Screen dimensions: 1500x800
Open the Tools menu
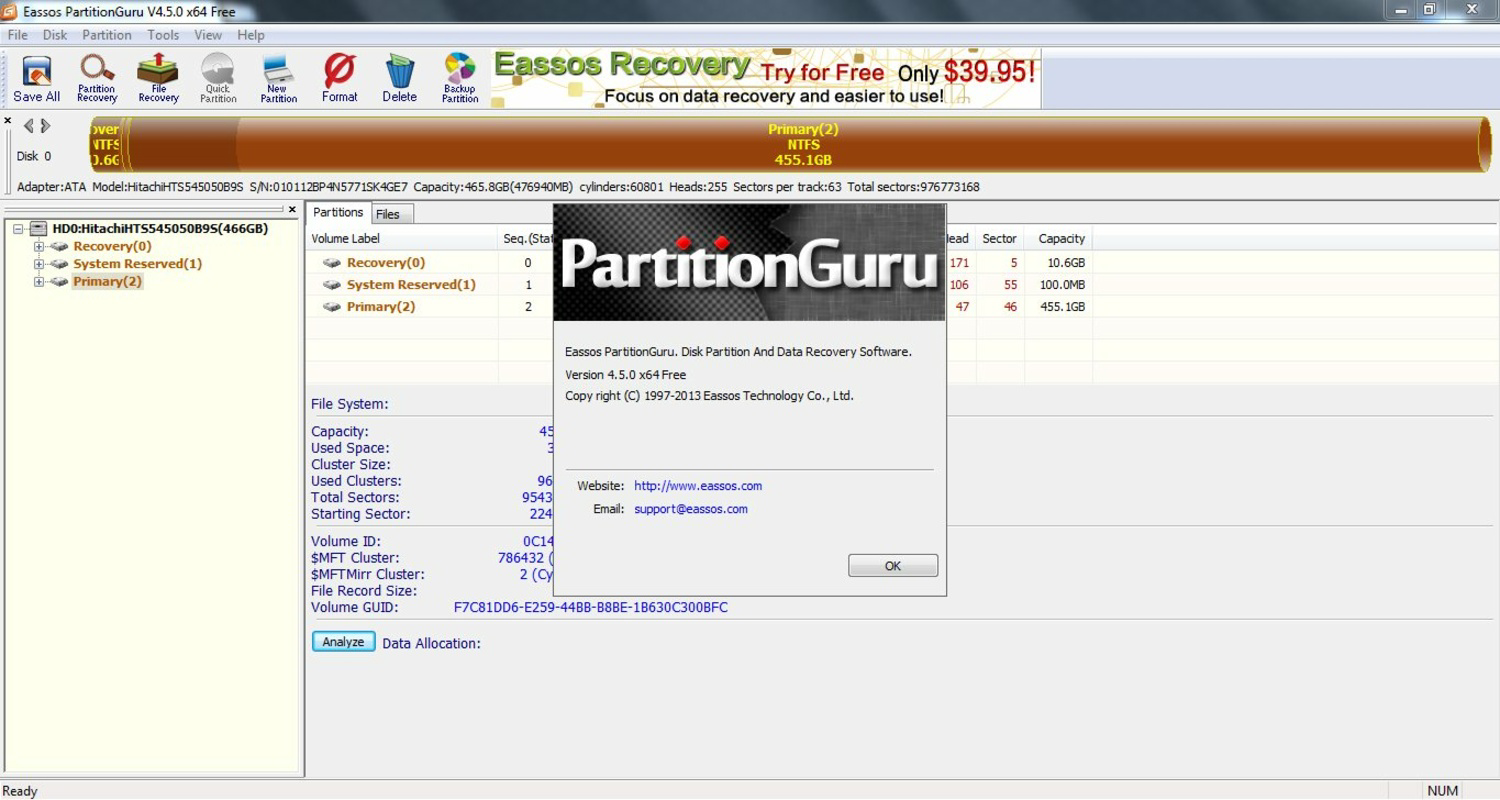(x=163, y=35)
